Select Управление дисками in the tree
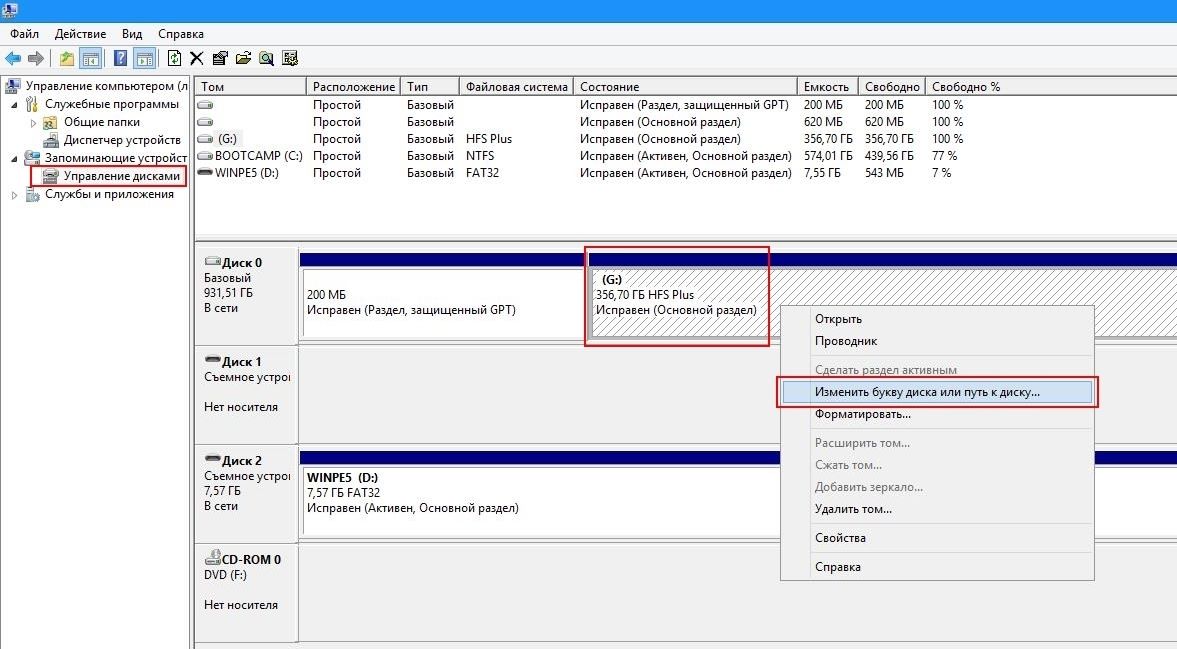1177x649 pixels. click(122, 176)
